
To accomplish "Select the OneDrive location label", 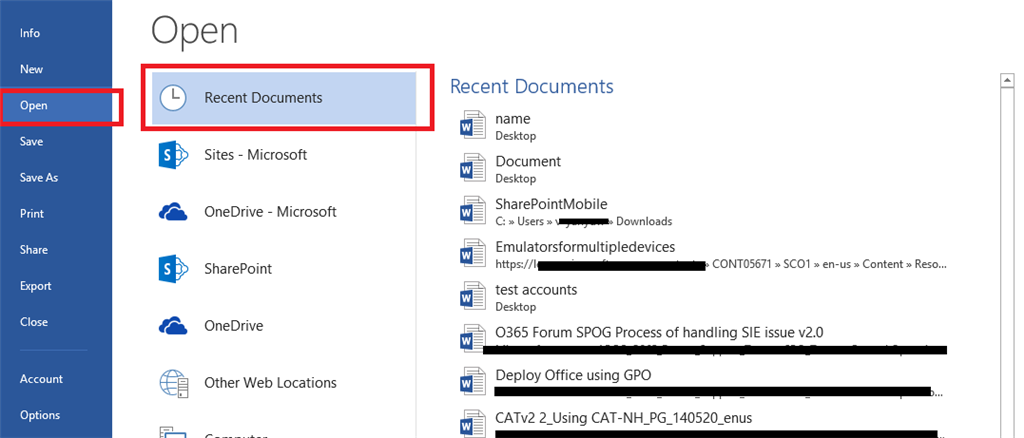I will tap(234, 326).
